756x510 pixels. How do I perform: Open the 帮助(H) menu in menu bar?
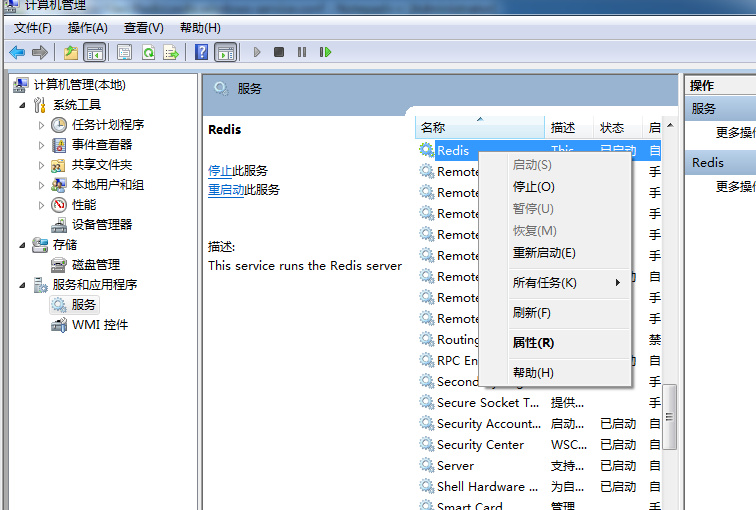click(200, 28)
